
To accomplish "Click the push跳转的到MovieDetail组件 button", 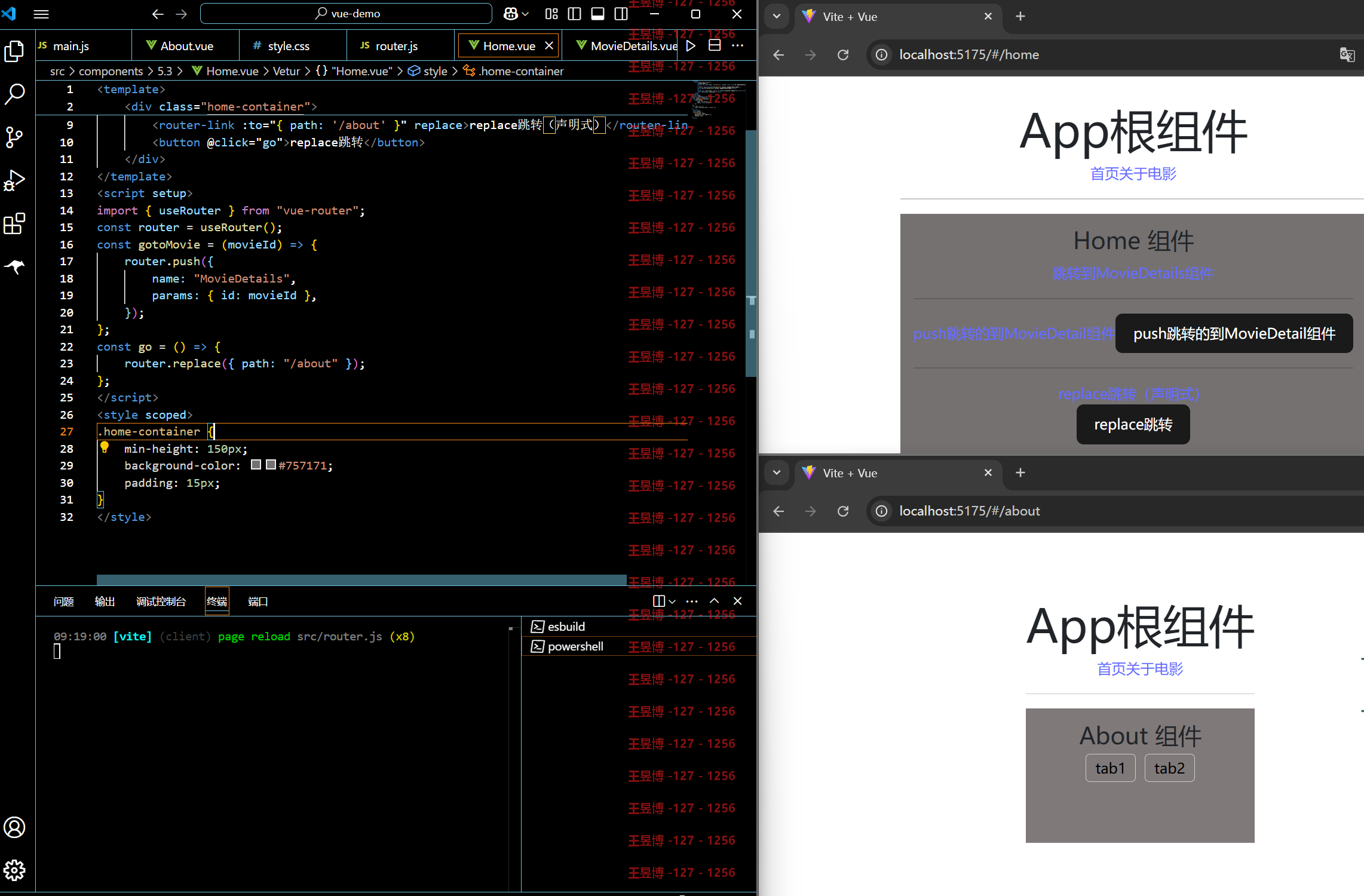I will (x=1234, y=333).
